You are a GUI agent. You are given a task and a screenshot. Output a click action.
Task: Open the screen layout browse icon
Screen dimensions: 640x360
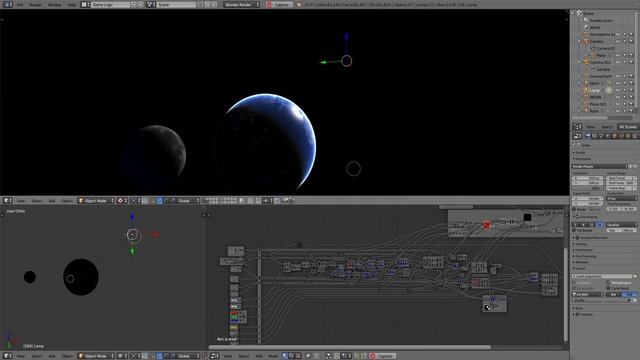(x=85, y=4)
